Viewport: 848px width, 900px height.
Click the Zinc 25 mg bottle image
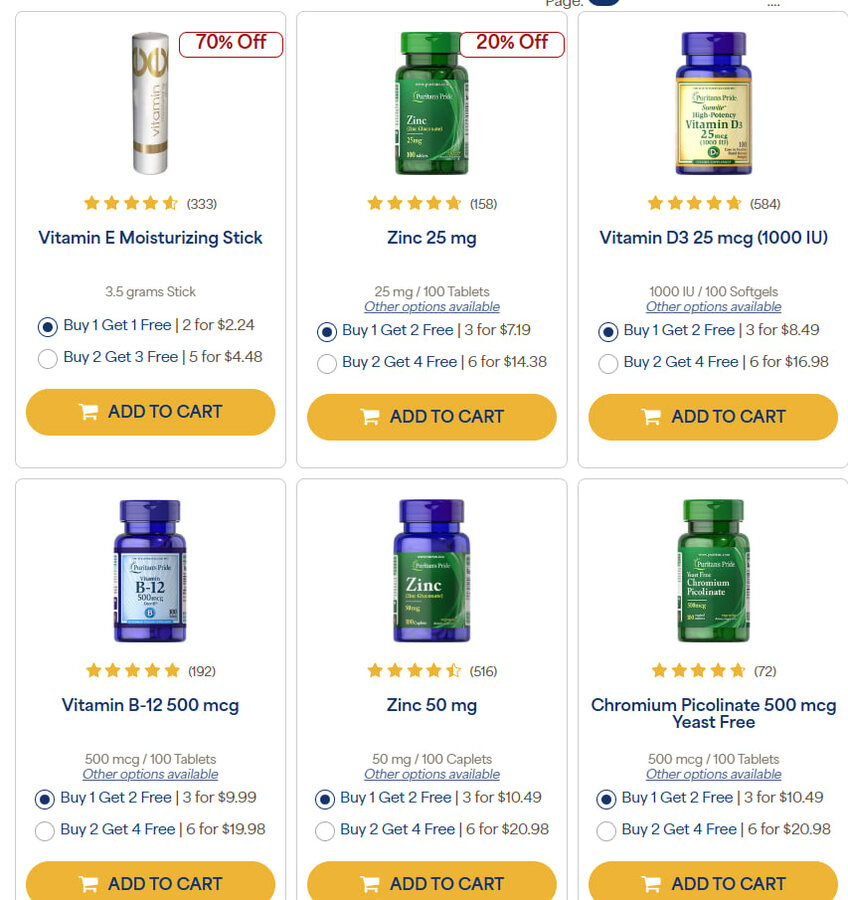432,103
